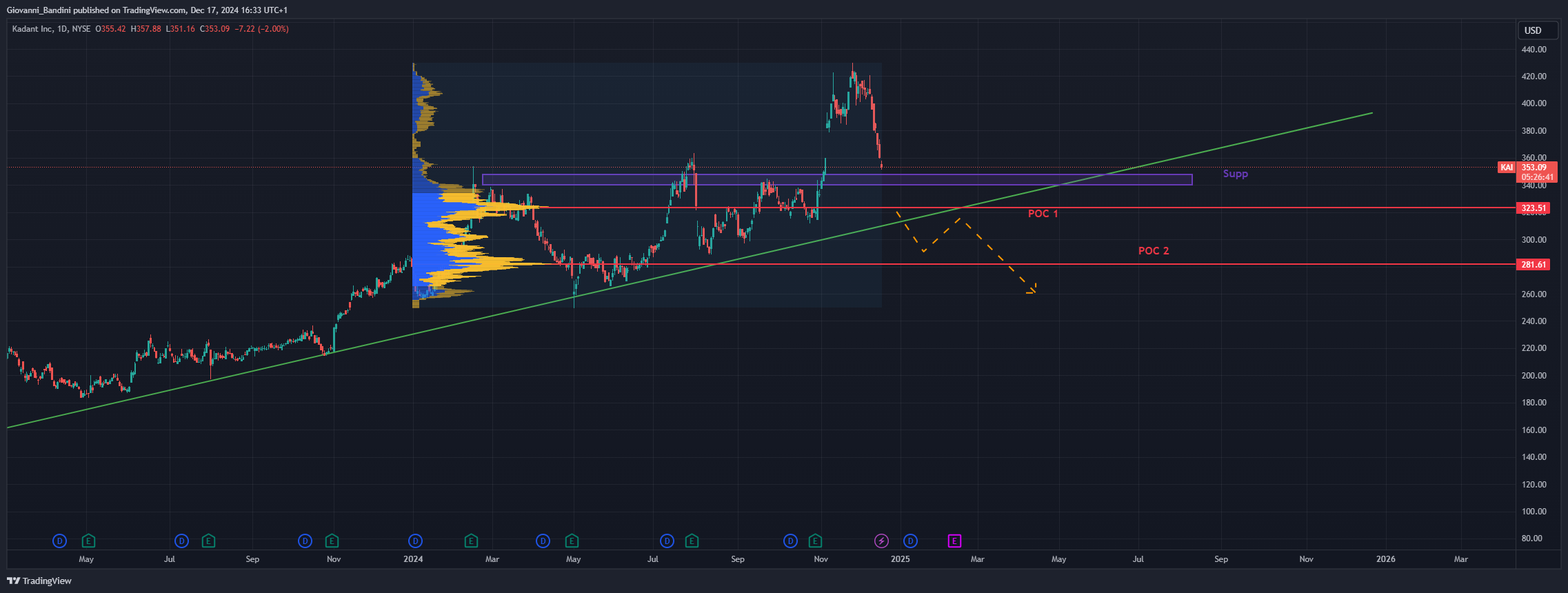The height and width of the screenshot is (593, 1568).
Task: Open the earnings marker at May 2023
Action: (x=88, y=541)
